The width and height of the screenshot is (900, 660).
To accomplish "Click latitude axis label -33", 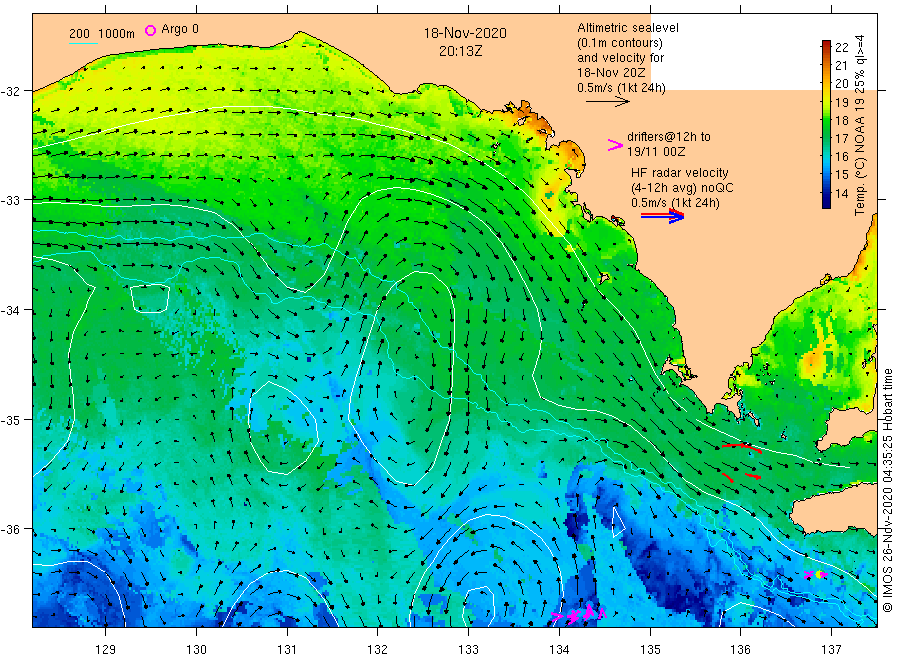I will (10, 201).
